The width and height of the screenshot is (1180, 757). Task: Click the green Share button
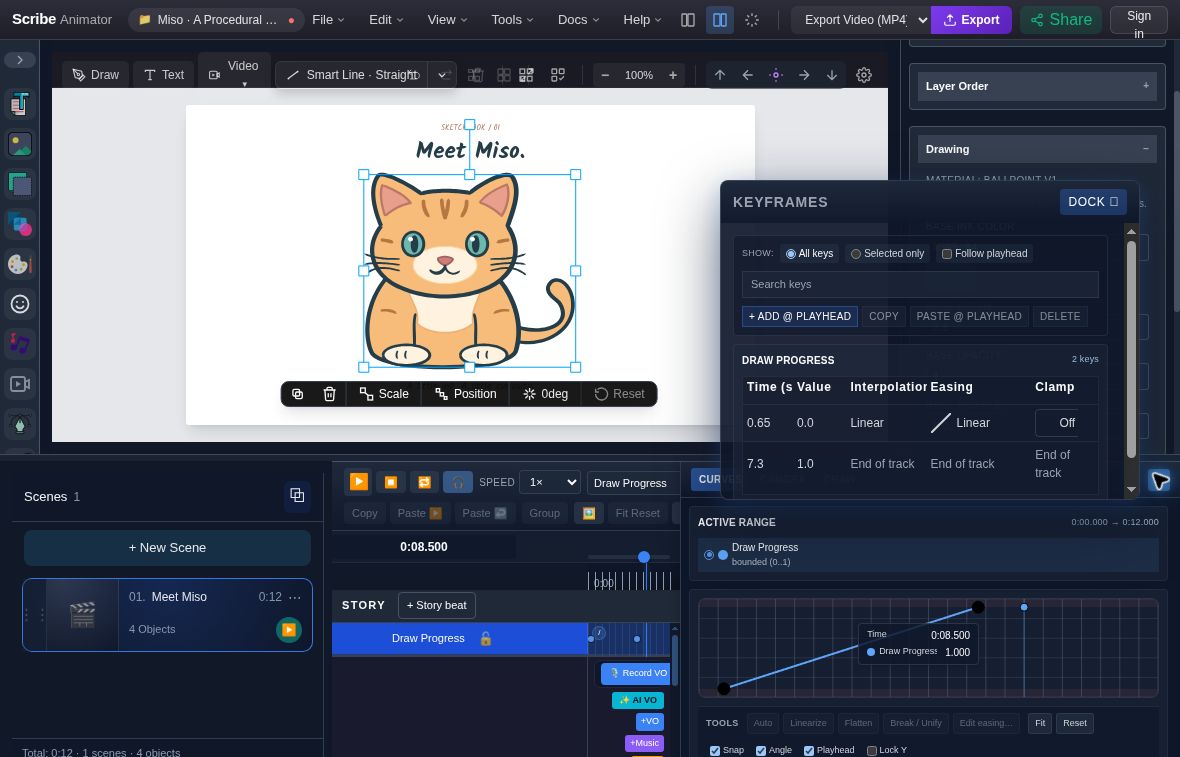[1061, 20]
